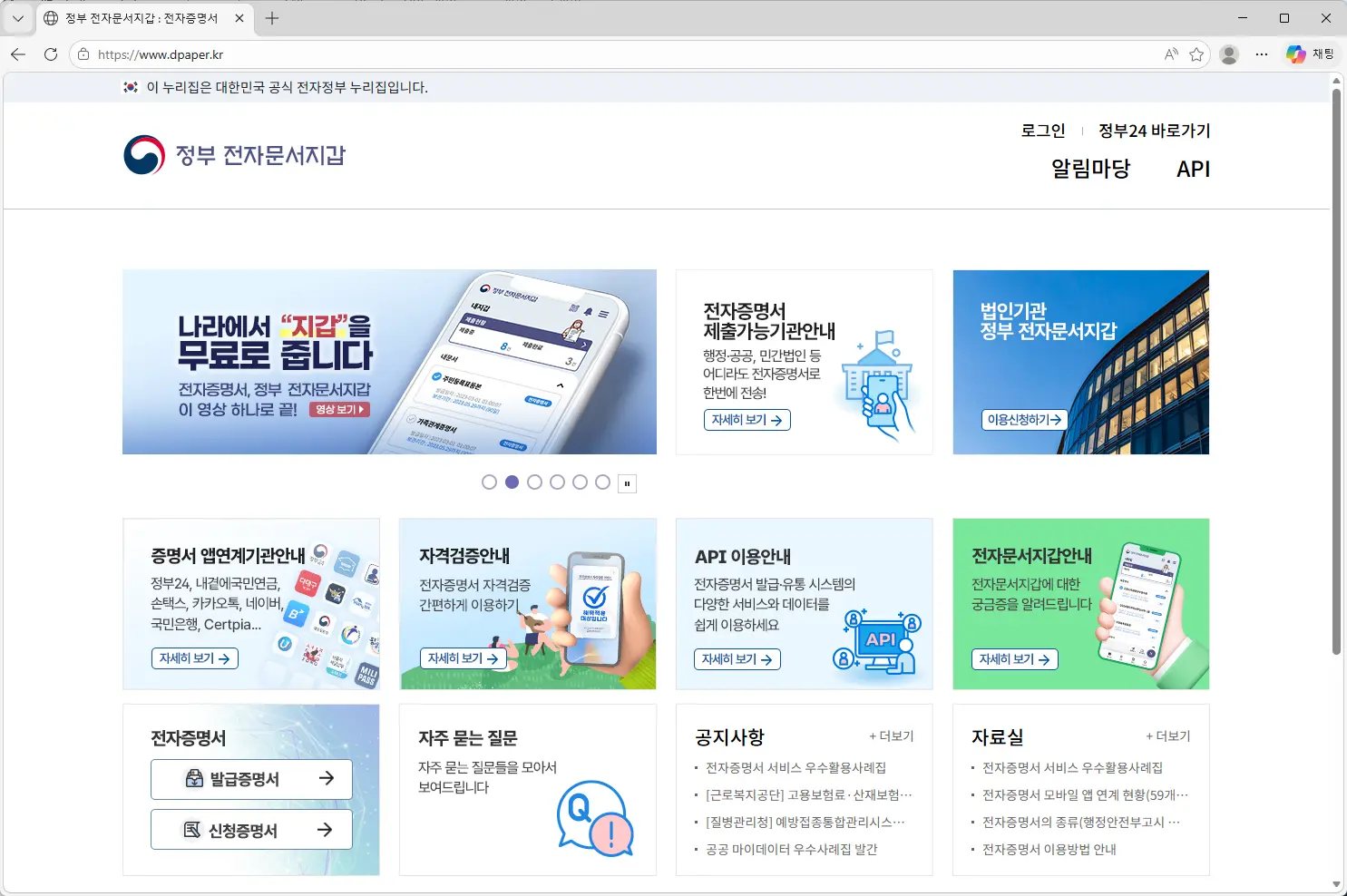
Task: Open the vertical tab list dropdown
Action: coord(17,17)
